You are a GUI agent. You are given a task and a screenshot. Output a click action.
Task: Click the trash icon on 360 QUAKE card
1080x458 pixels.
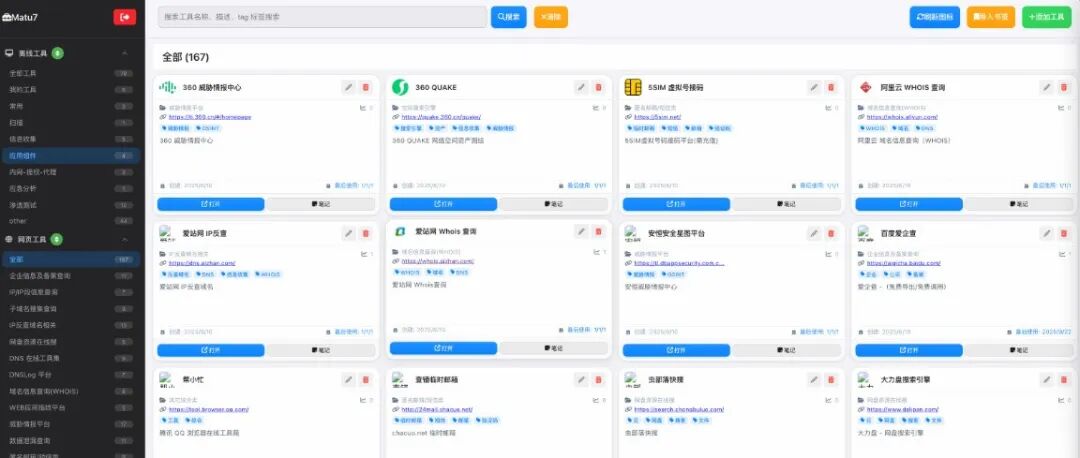599,87
